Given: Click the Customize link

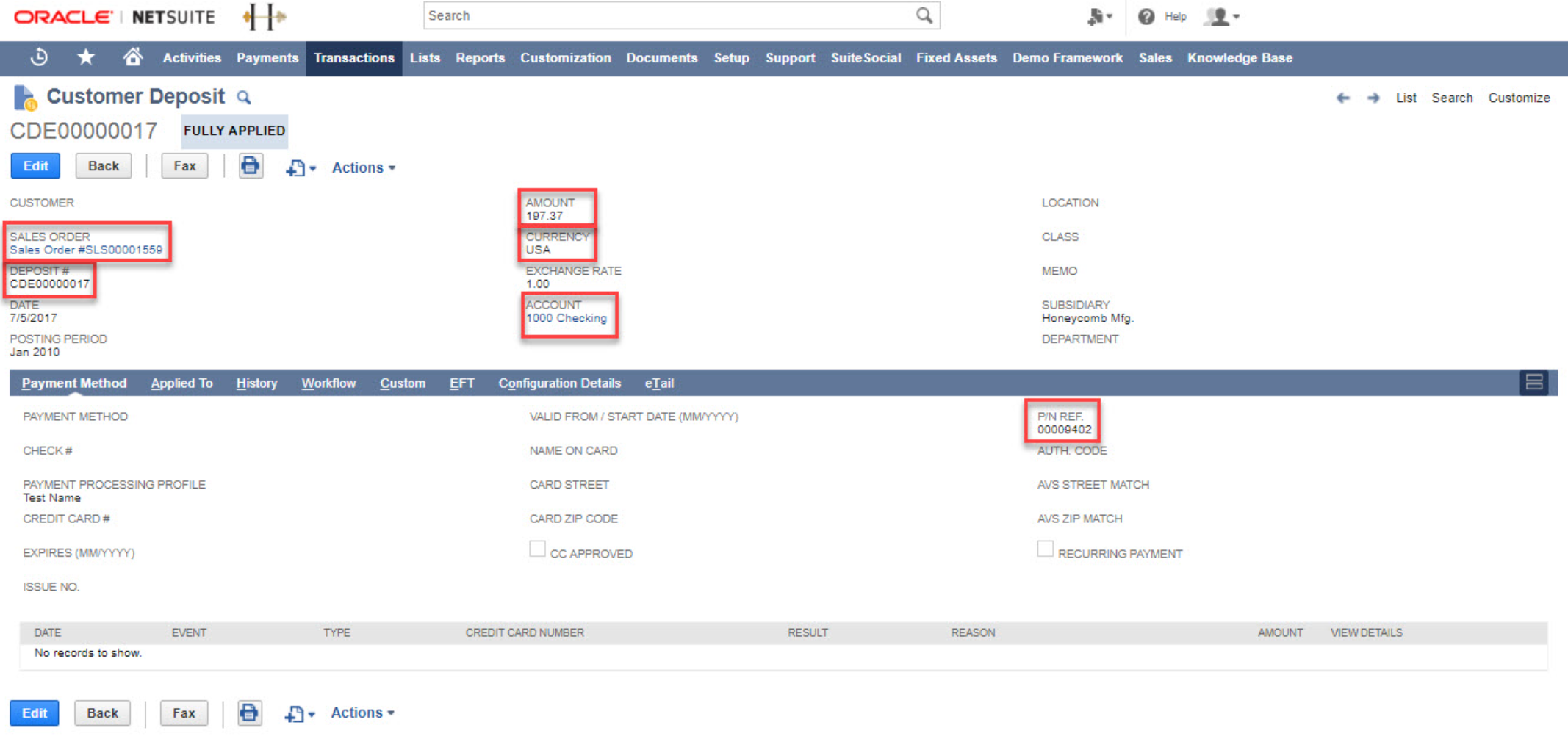Looking at the screenshot, I should point(1519,98).
